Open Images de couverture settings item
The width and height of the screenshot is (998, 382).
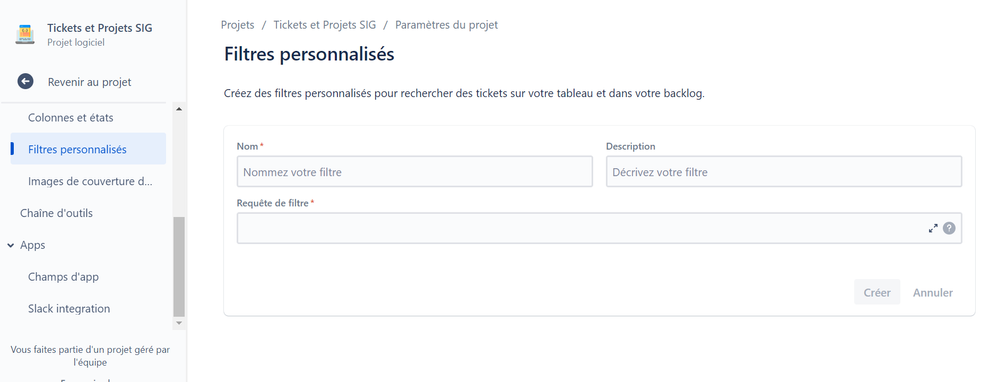click(88, 181)
